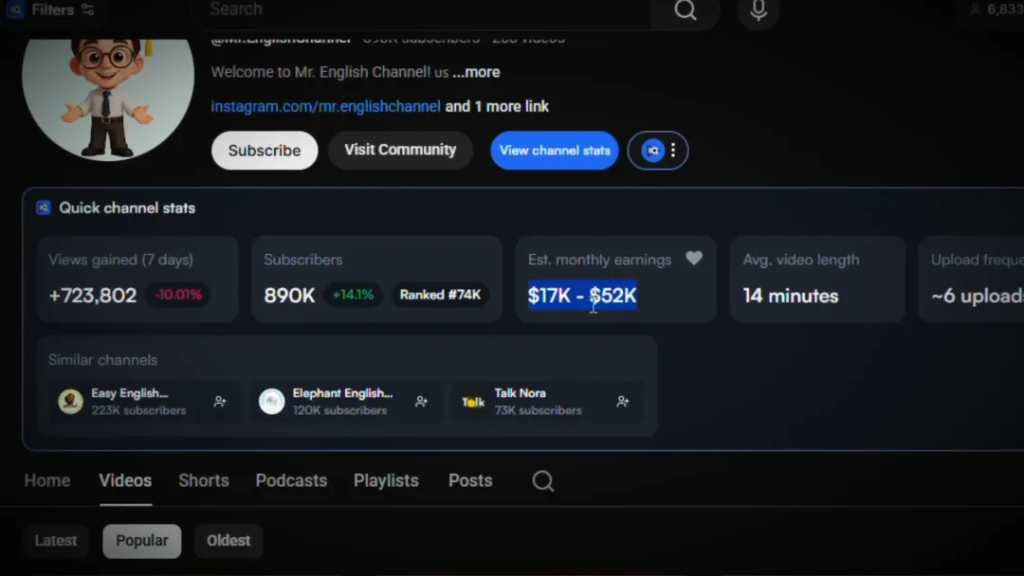Switch to the Shorts tab
This screenshot has width=1024, height=576.
click(203, 481)
